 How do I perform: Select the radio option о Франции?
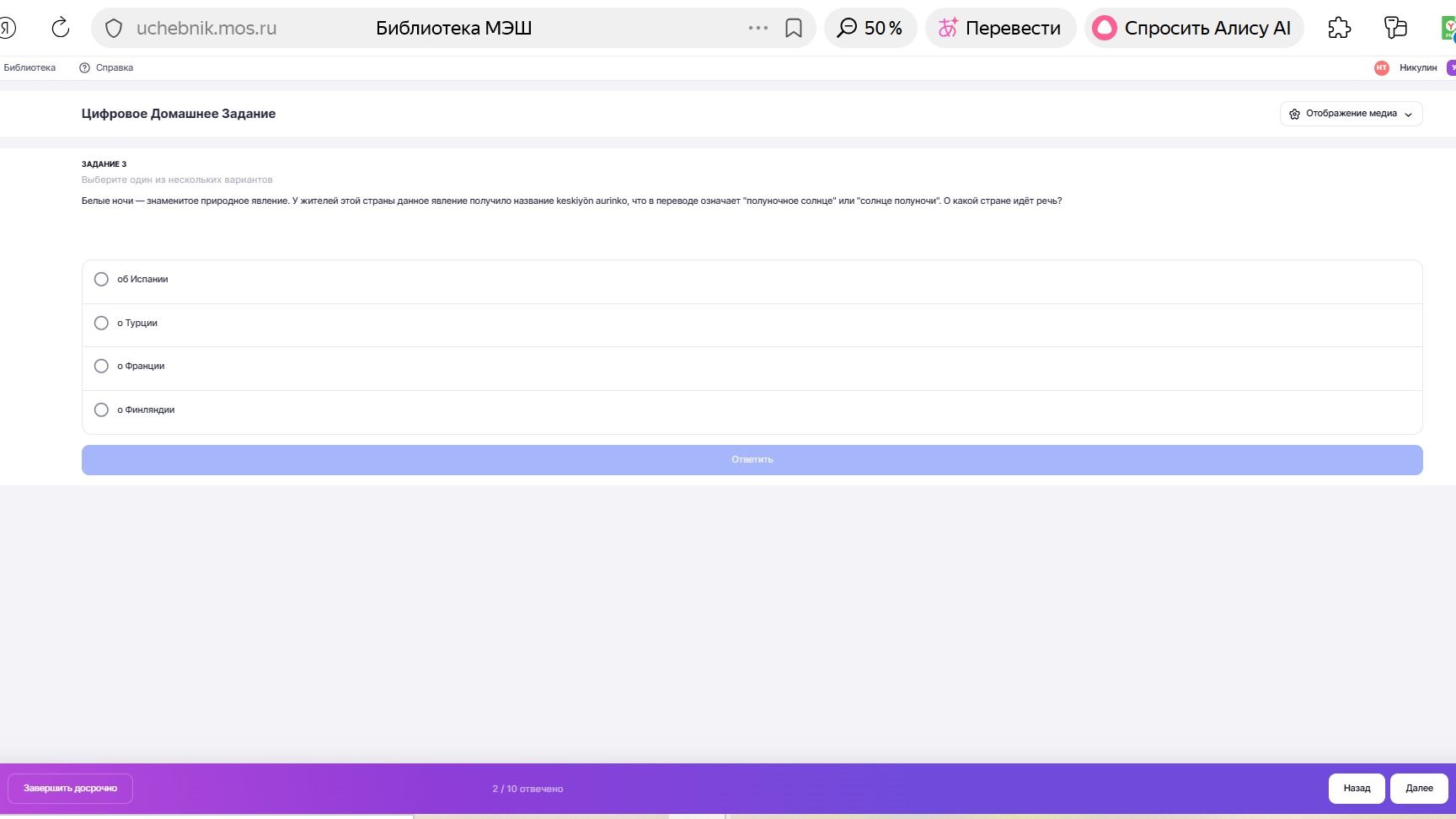[752, 367]
